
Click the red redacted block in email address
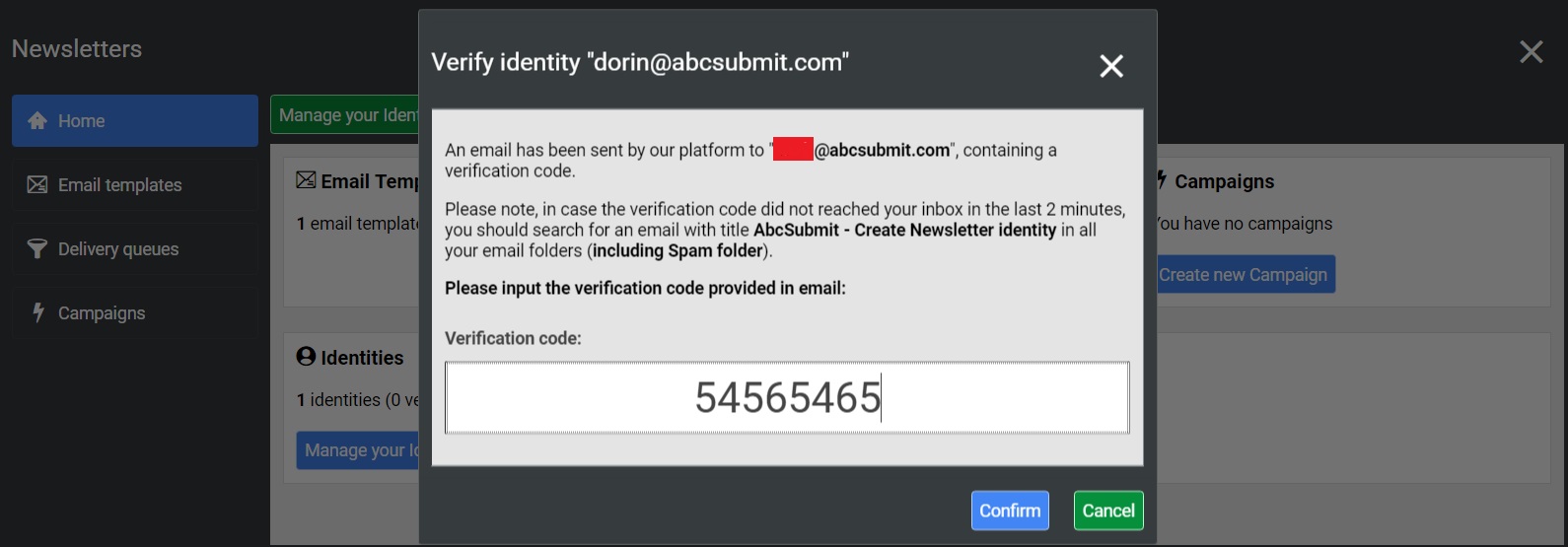pos(793,150)
